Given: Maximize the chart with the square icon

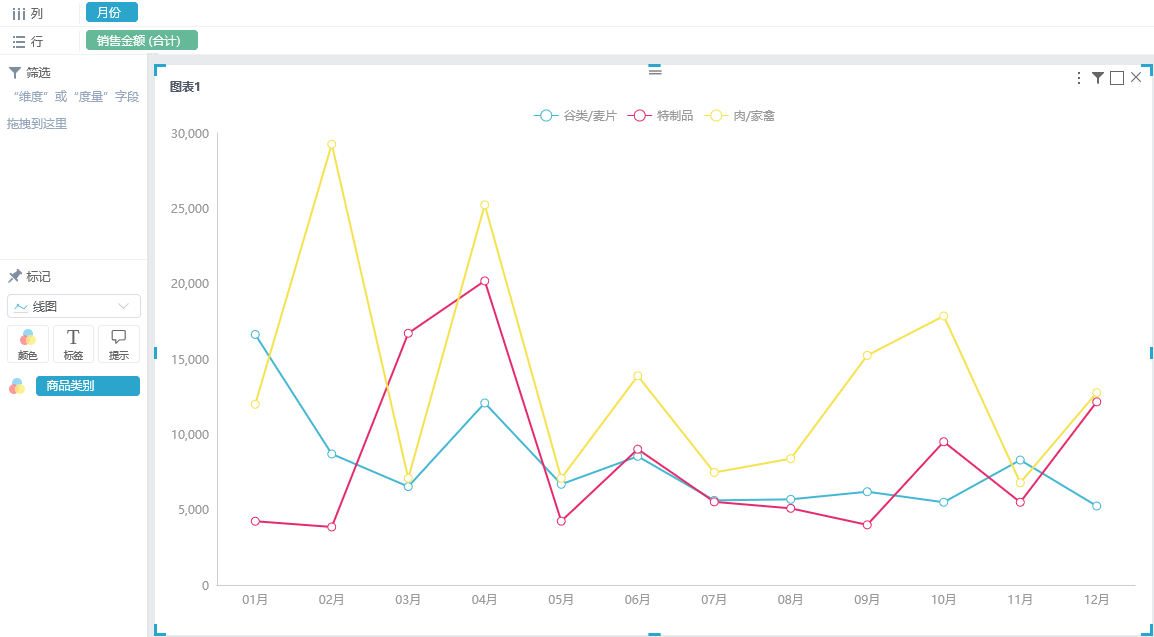Looking at the screenshot, I should 1116,78.
